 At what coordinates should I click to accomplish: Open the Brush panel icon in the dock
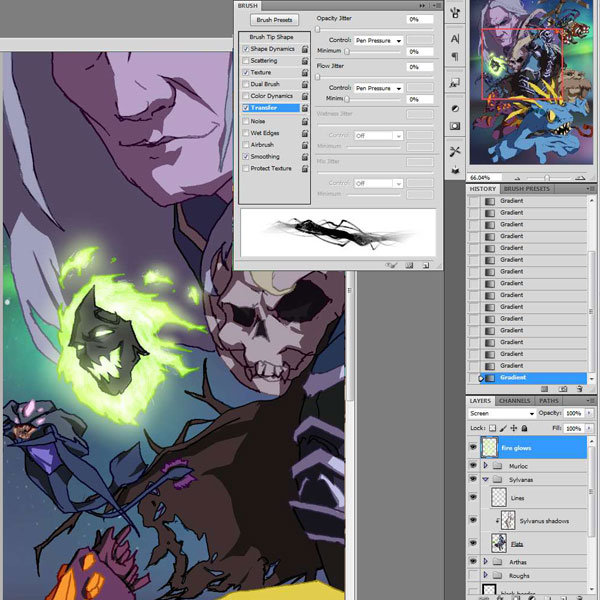coord(455,13)
